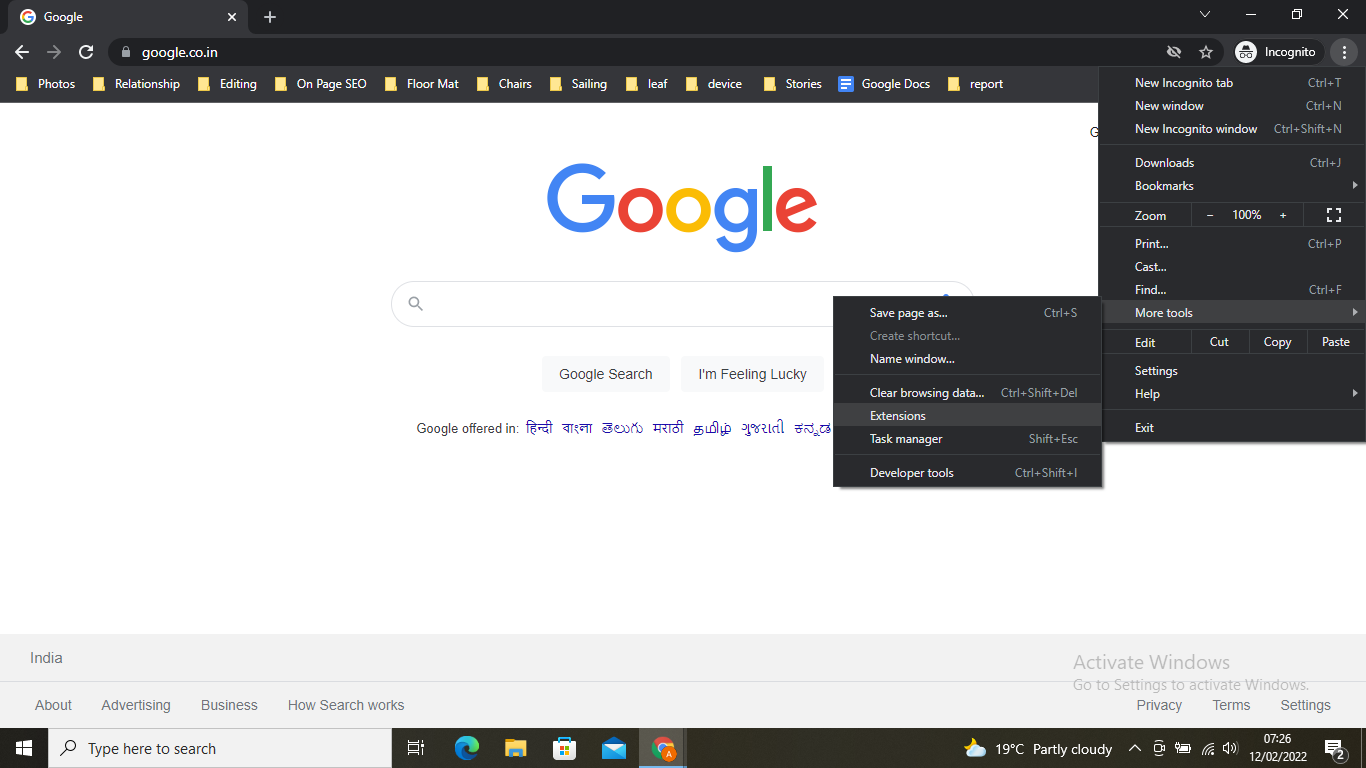
Task: Open the three-dot Chrome menu
Action: [1345, 52]
